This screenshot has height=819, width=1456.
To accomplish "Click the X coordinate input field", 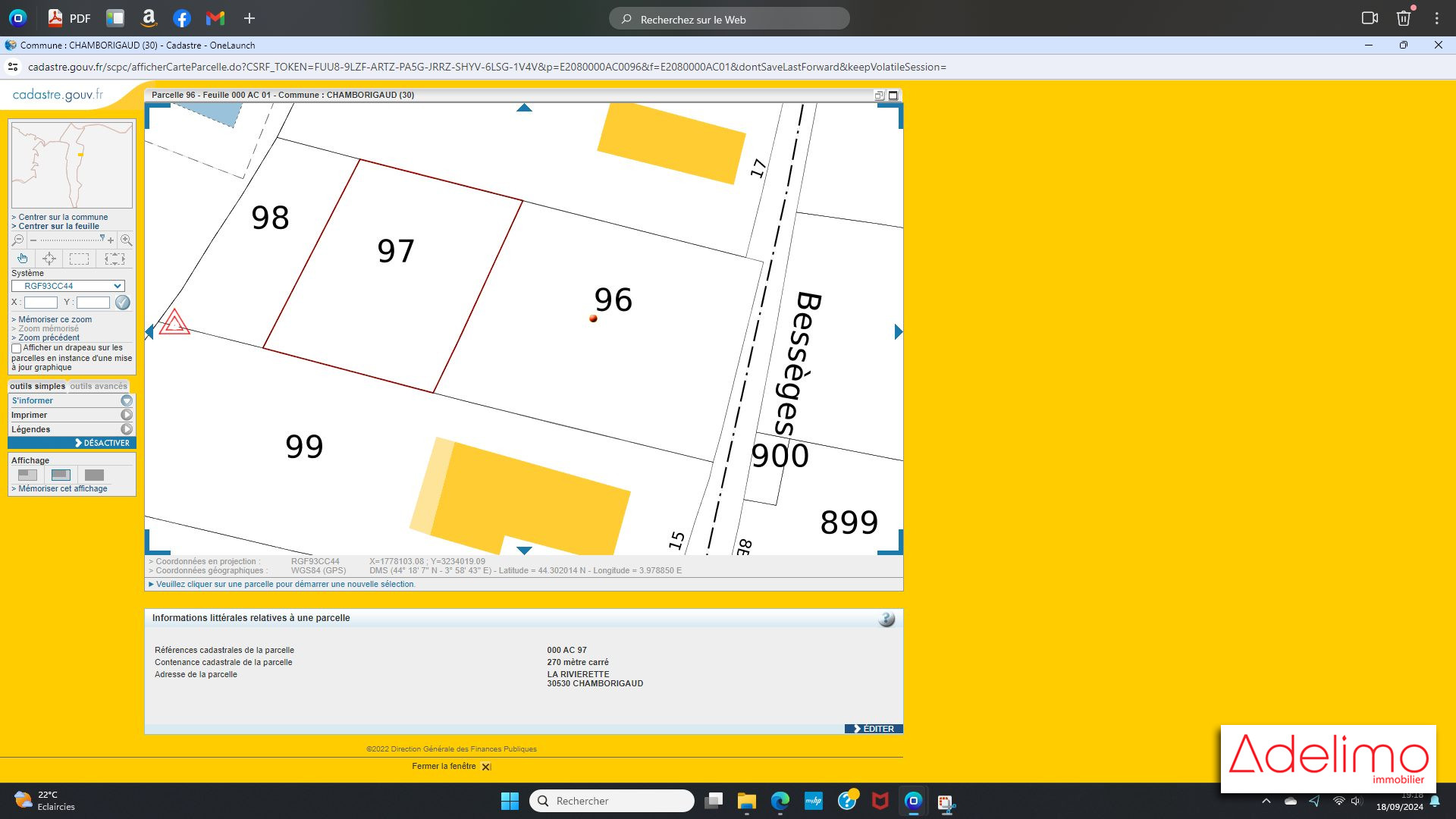I will (x=41, y=303).
